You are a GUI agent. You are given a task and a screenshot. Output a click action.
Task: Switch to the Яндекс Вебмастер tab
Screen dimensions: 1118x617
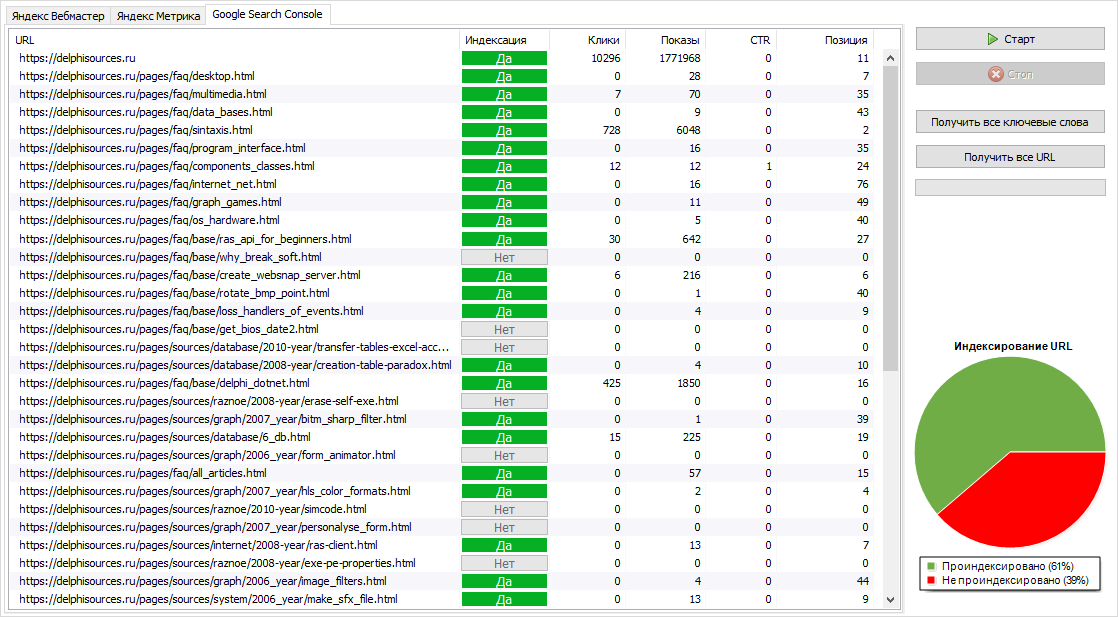tap(58, 16)
